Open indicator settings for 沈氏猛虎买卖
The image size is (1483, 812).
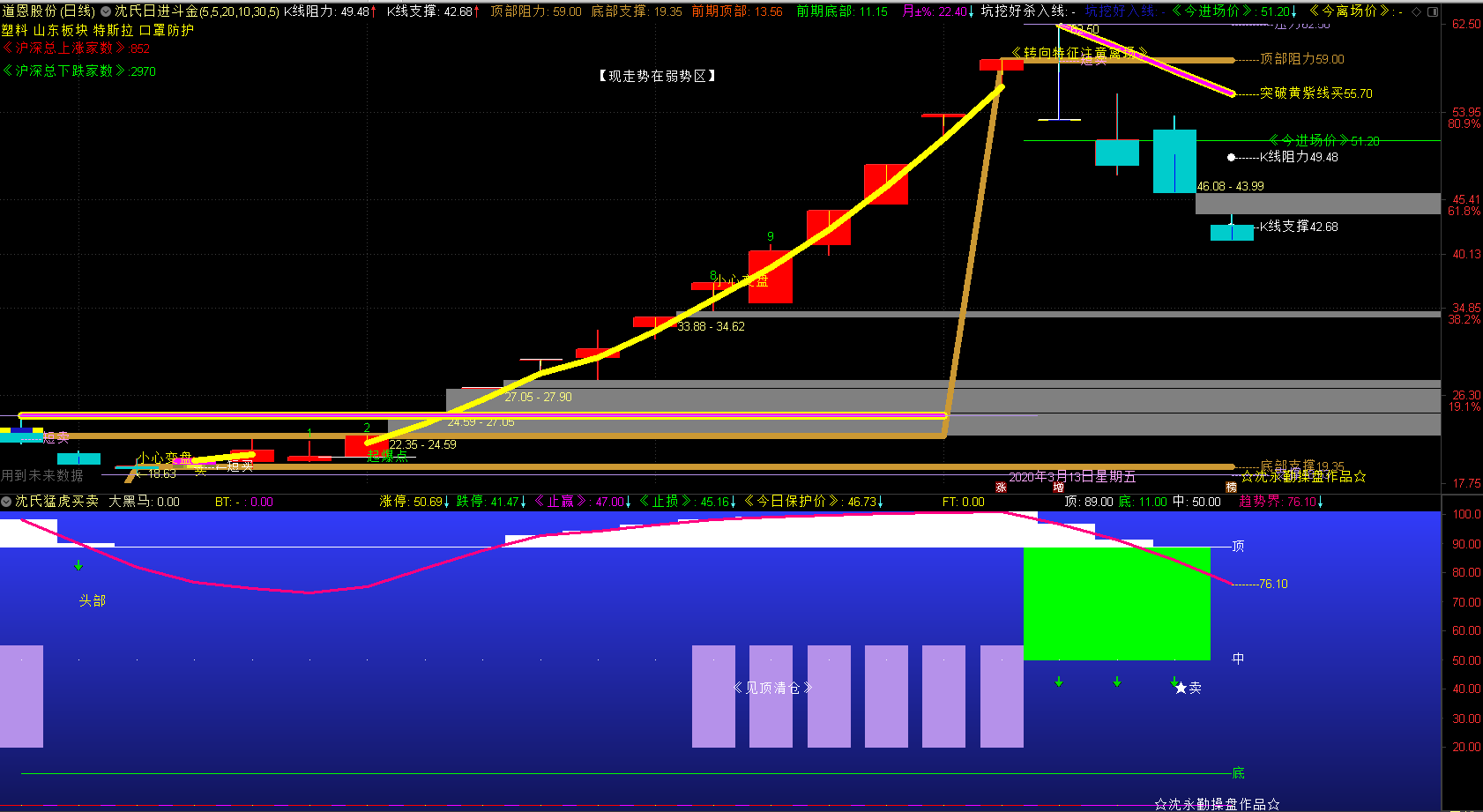pos(6,502)
